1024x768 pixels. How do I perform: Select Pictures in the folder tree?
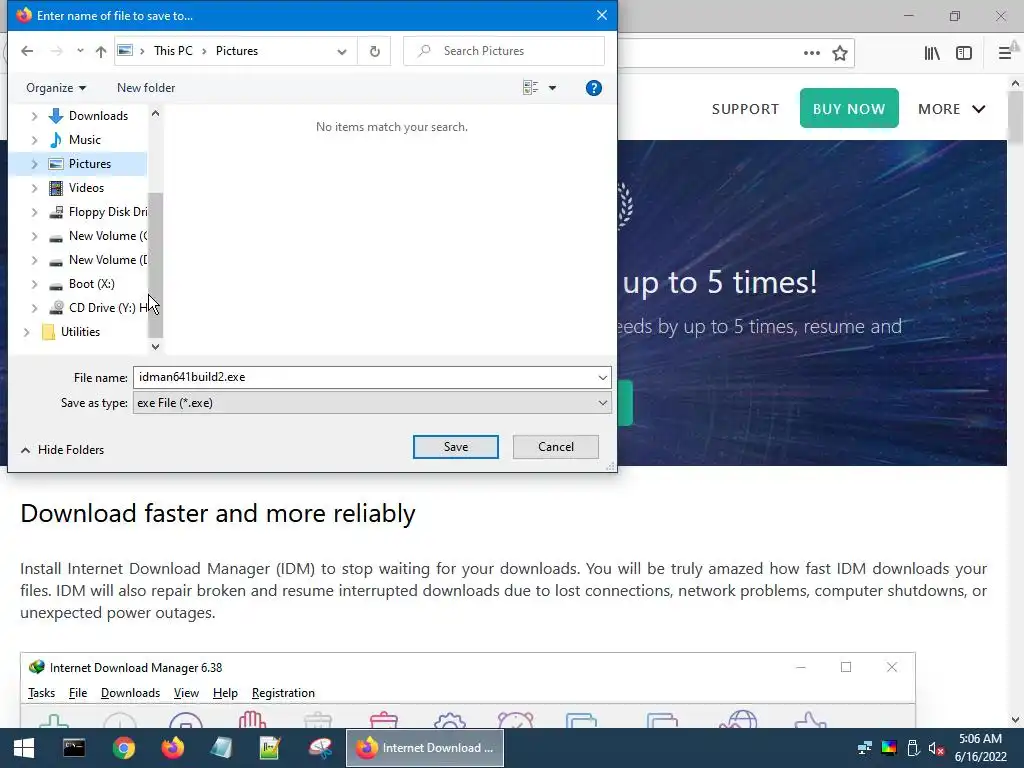tap(89, 164)
